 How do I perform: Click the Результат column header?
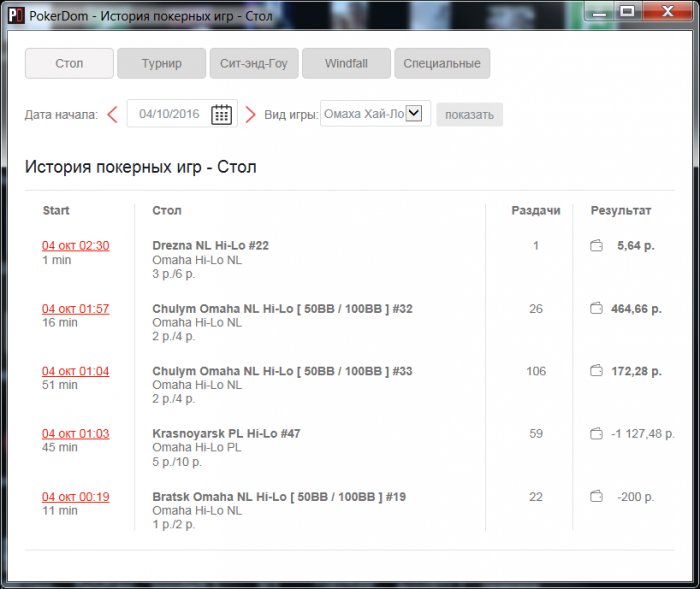[621, 210]
